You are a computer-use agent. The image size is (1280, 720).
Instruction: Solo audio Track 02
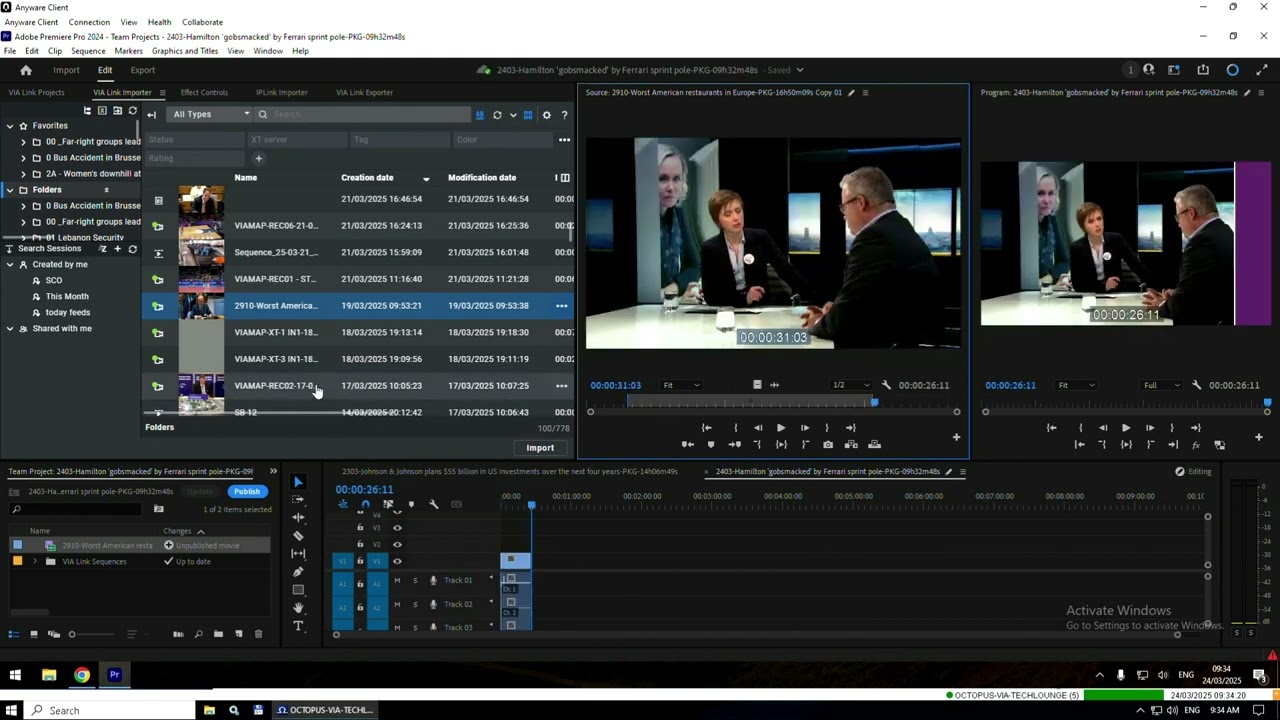[x=415, y=605]
